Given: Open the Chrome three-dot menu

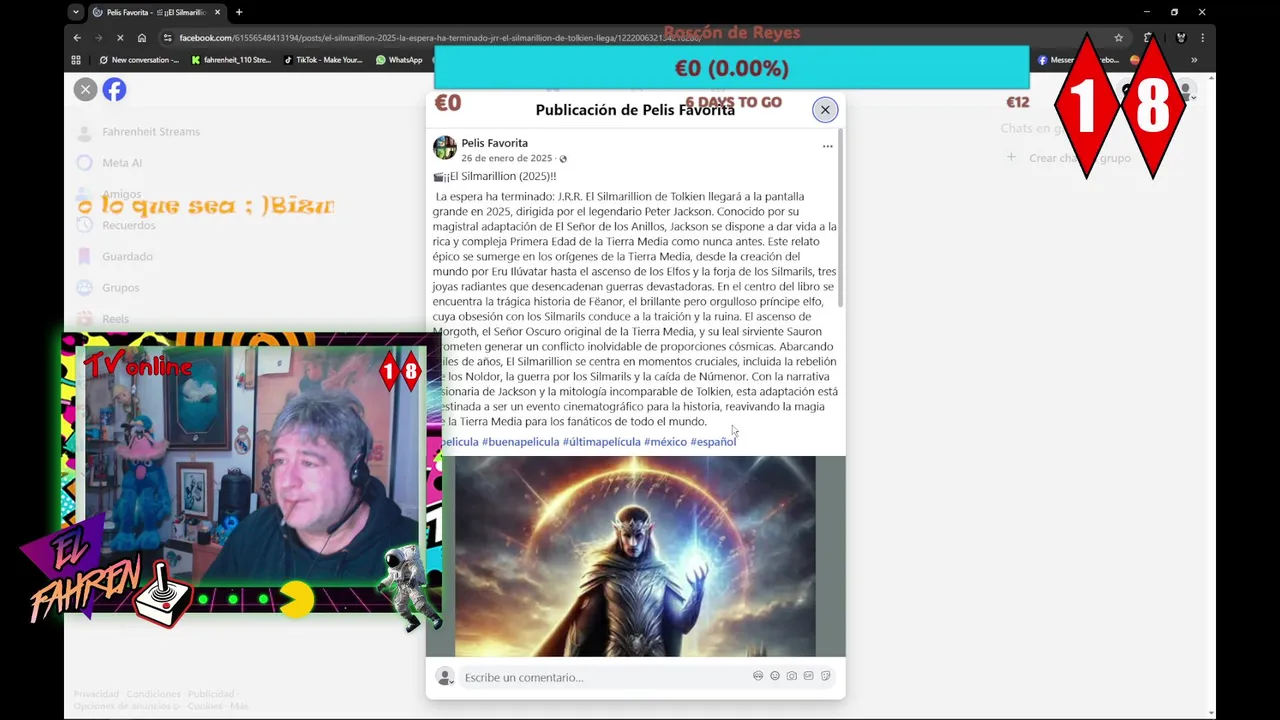Looking at the screenshot, I should click(x=1202, y=38).
